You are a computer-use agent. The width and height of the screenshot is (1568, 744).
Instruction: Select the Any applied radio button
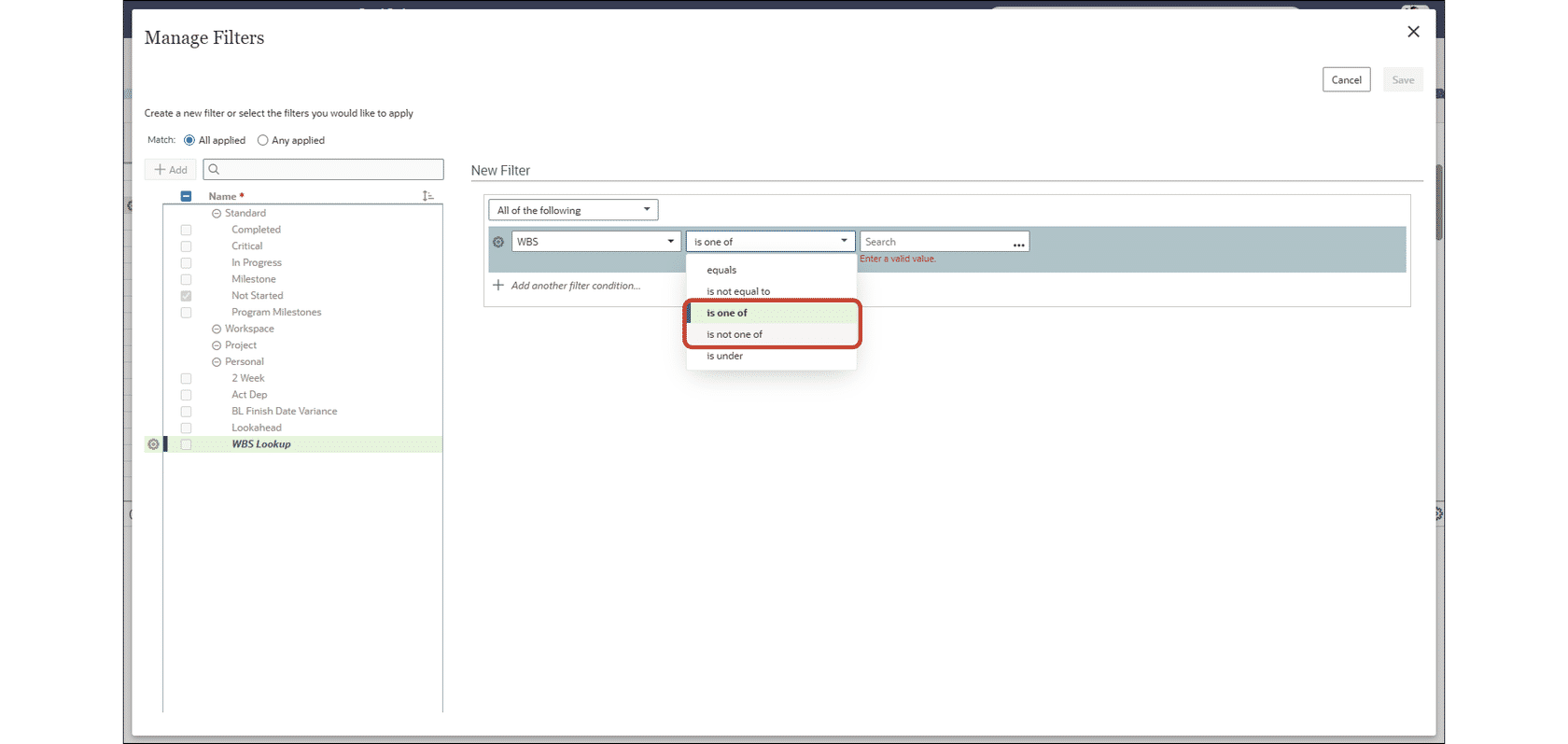(262, 140)
